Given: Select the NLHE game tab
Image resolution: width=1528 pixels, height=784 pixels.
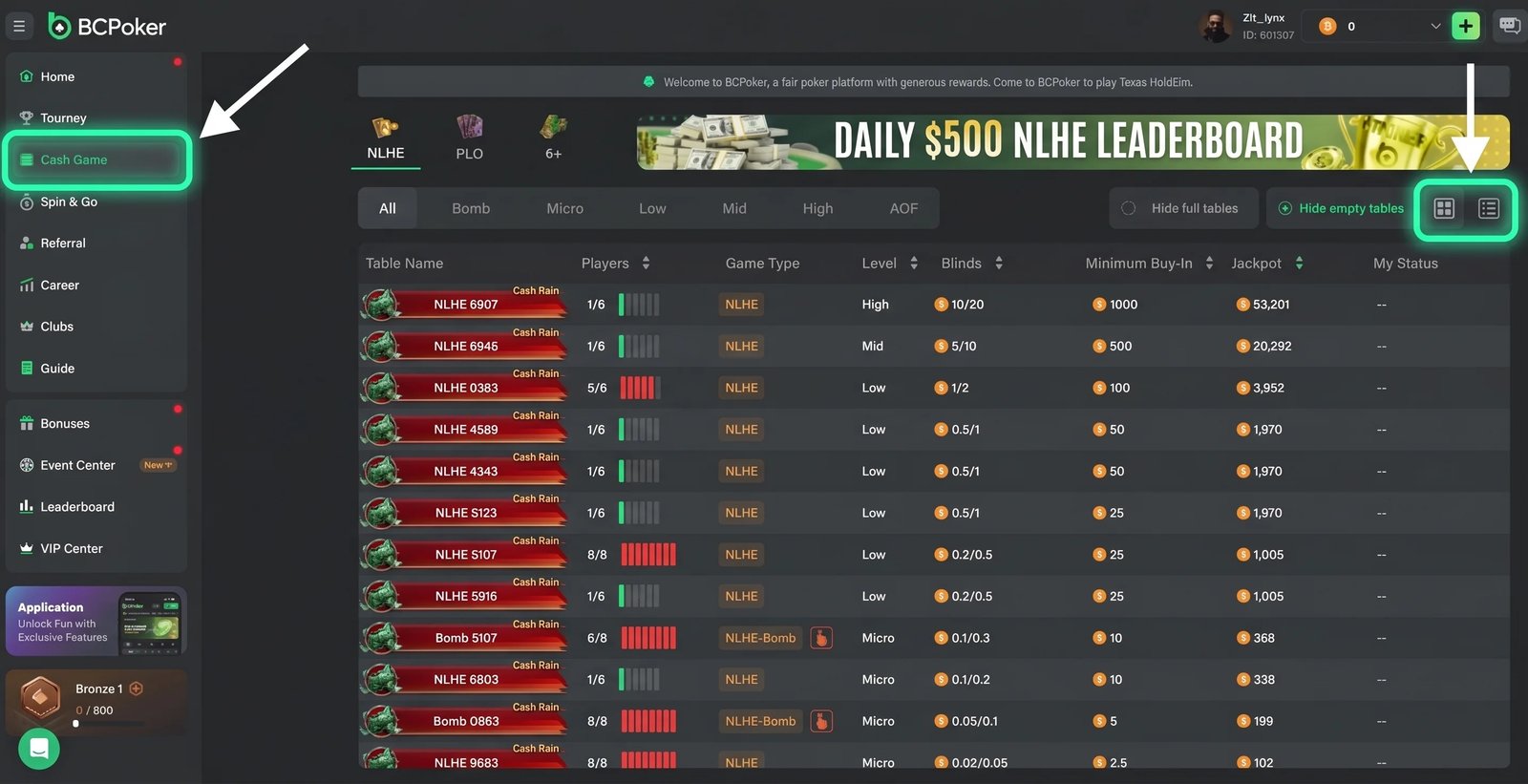Looking at the screenshot, I should tap(386, 139).
